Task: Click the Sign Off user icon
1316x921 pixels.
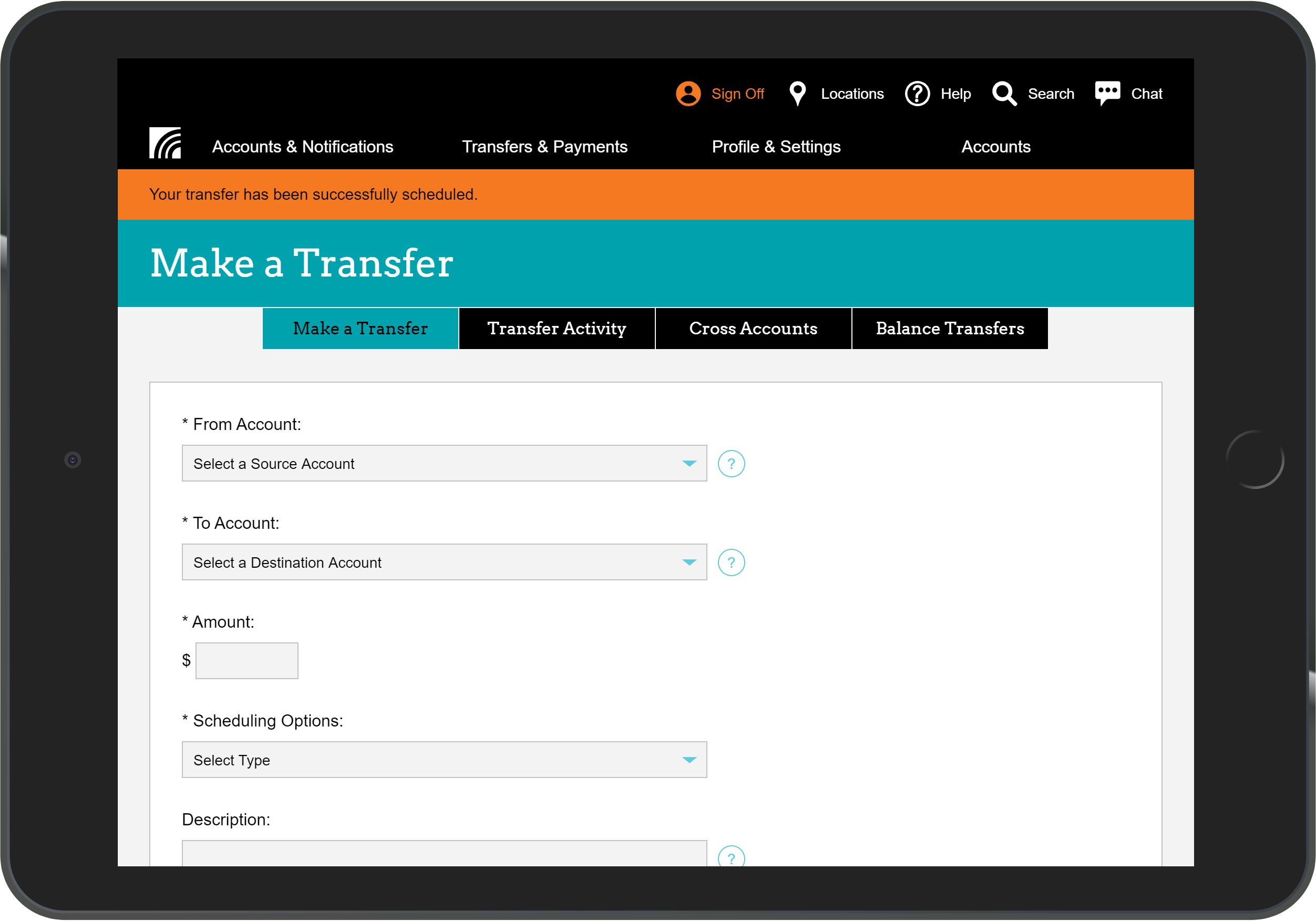Action: (x=688, y=94)
